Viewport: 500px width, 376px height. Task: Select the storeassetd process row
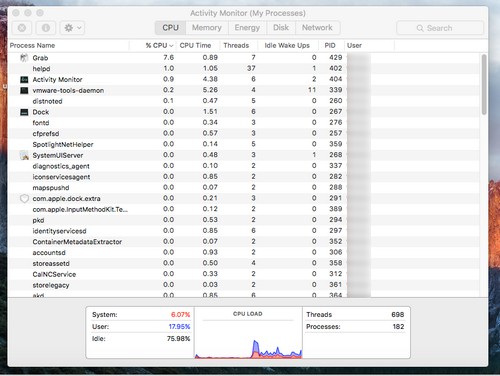[244, 263]
